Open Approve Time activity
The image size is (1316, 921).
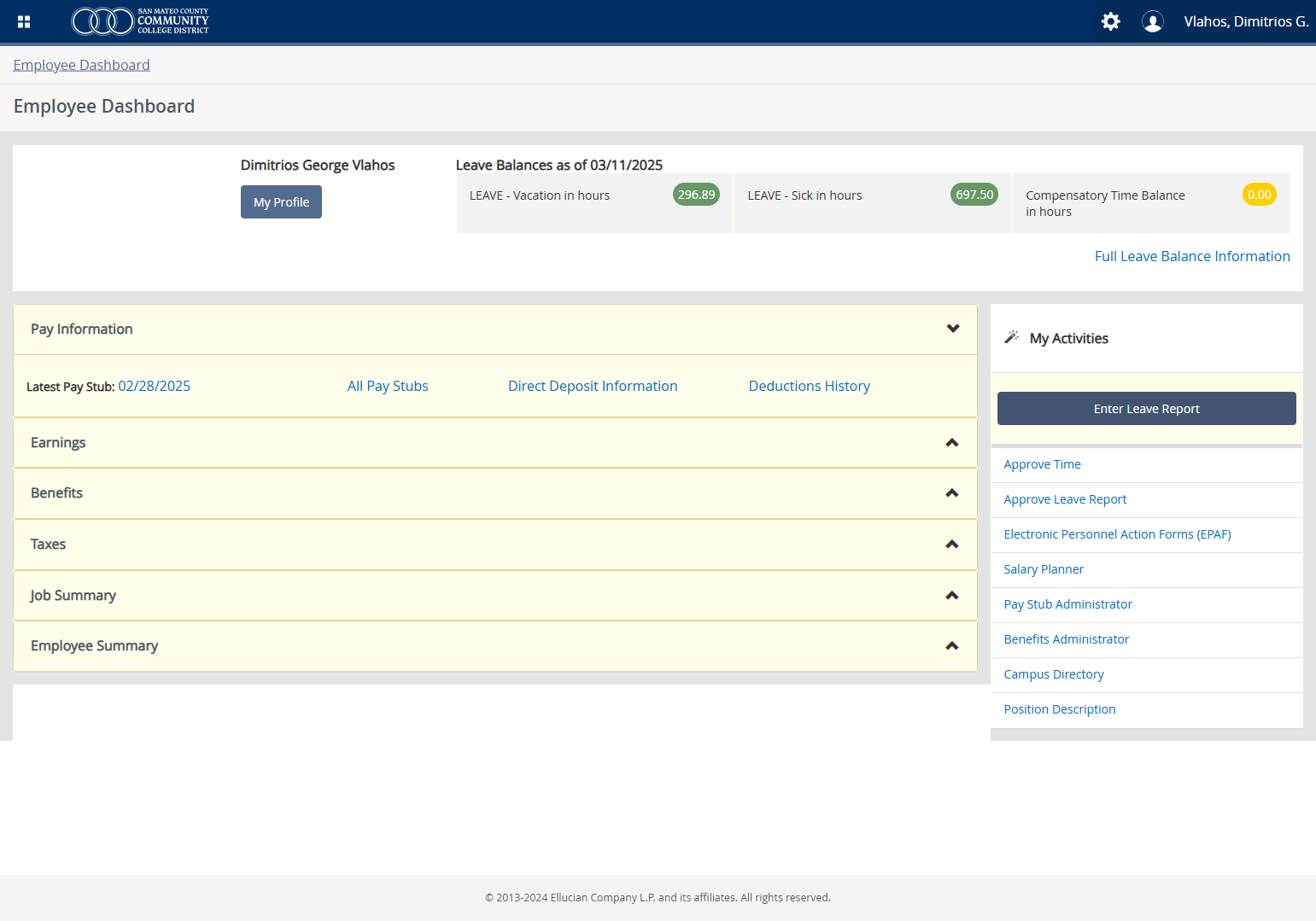[1042, 464]
